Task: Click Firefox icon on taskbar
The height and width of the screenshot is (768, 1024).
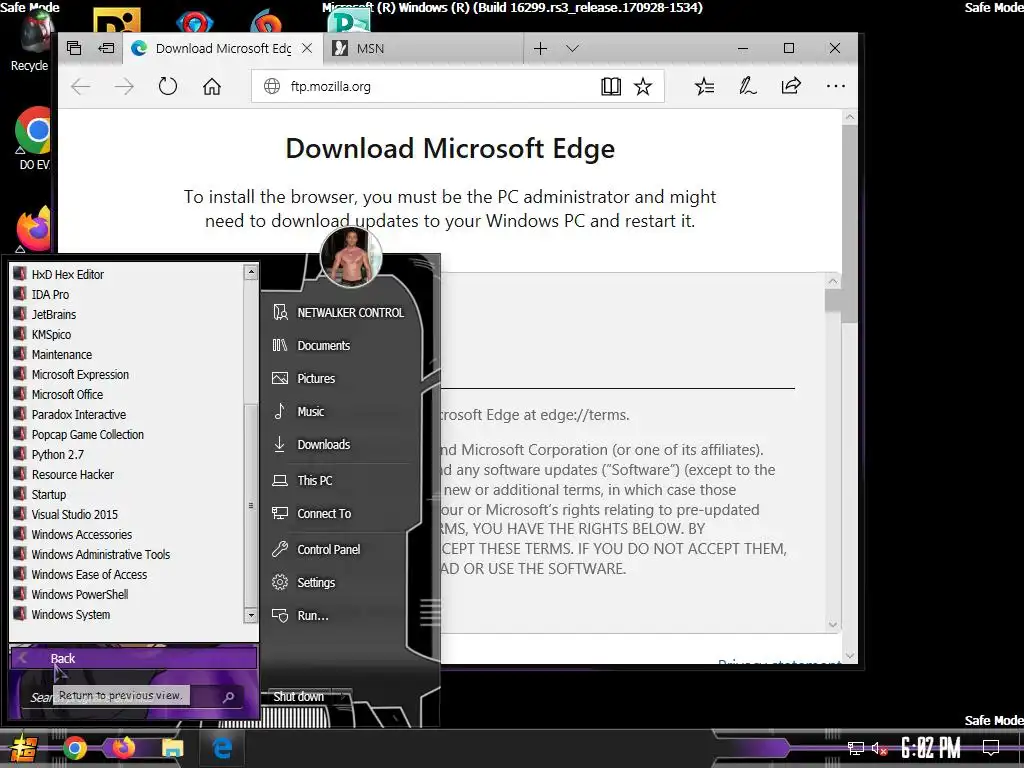Action: coord(123,748)
